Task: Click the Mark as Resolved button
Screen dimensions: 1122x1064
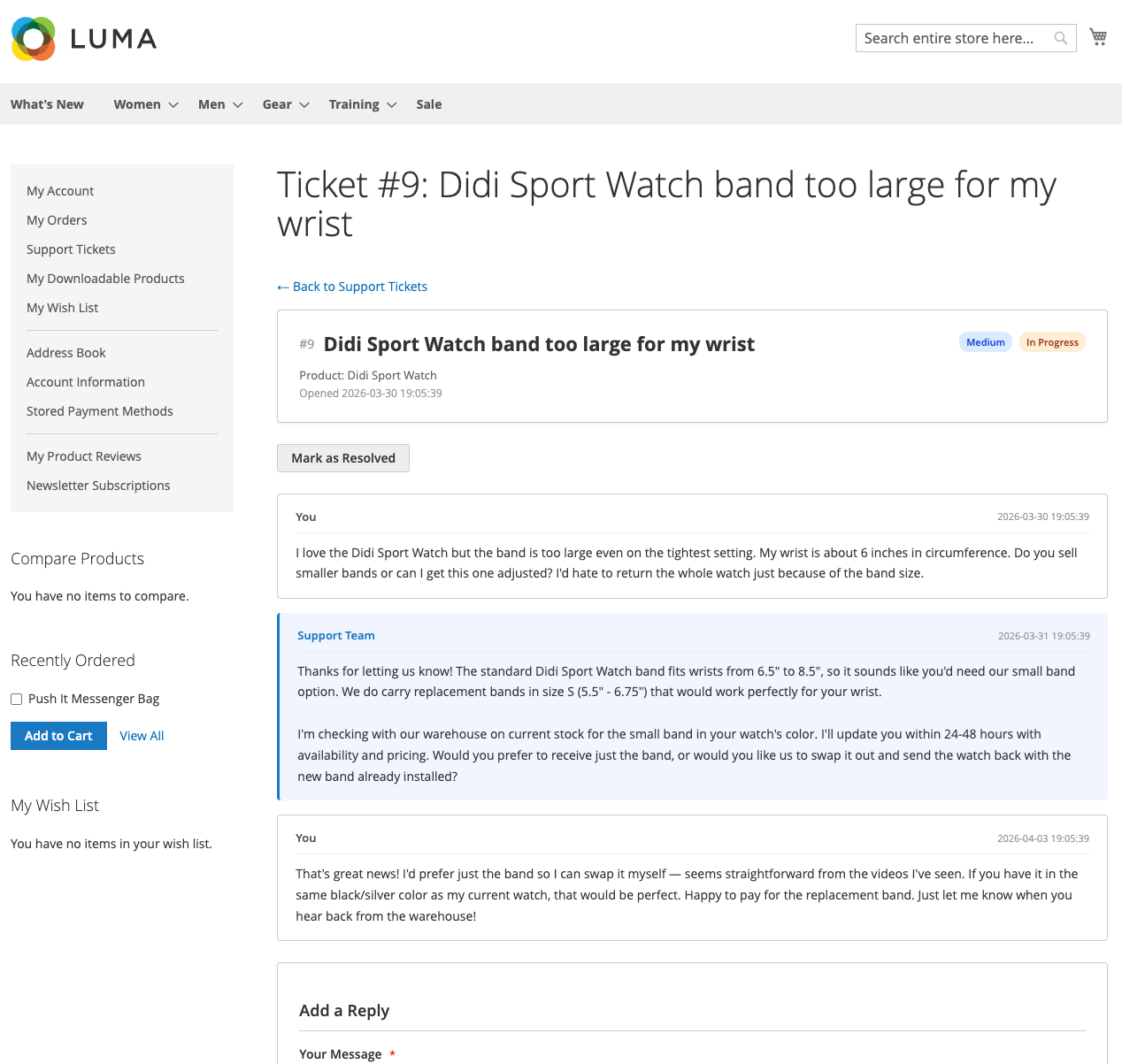Action: 343,458
